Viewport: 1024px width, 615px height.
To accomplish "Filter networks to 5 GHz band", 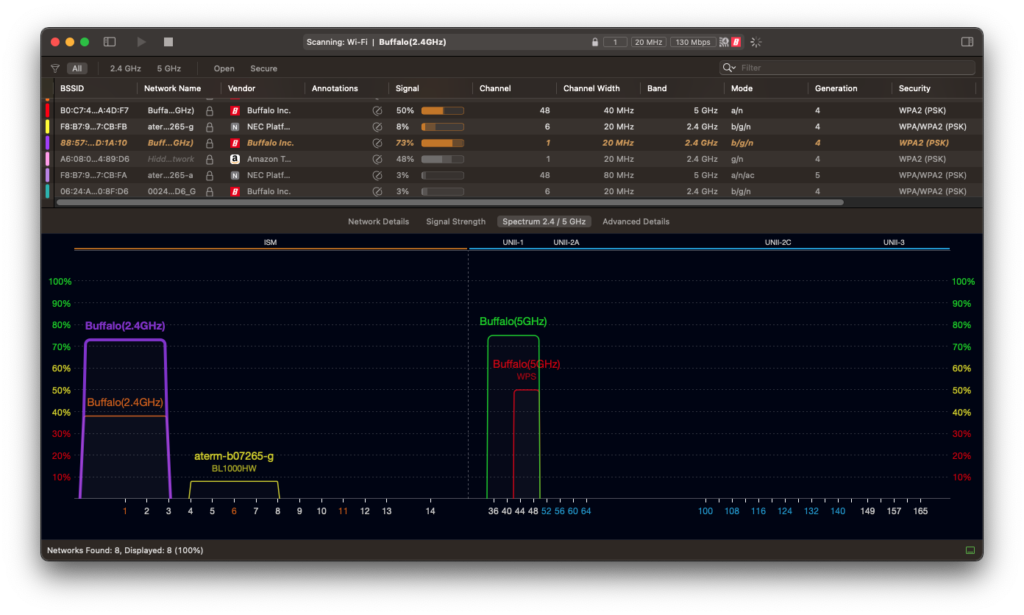I will [x=168, y=68].
